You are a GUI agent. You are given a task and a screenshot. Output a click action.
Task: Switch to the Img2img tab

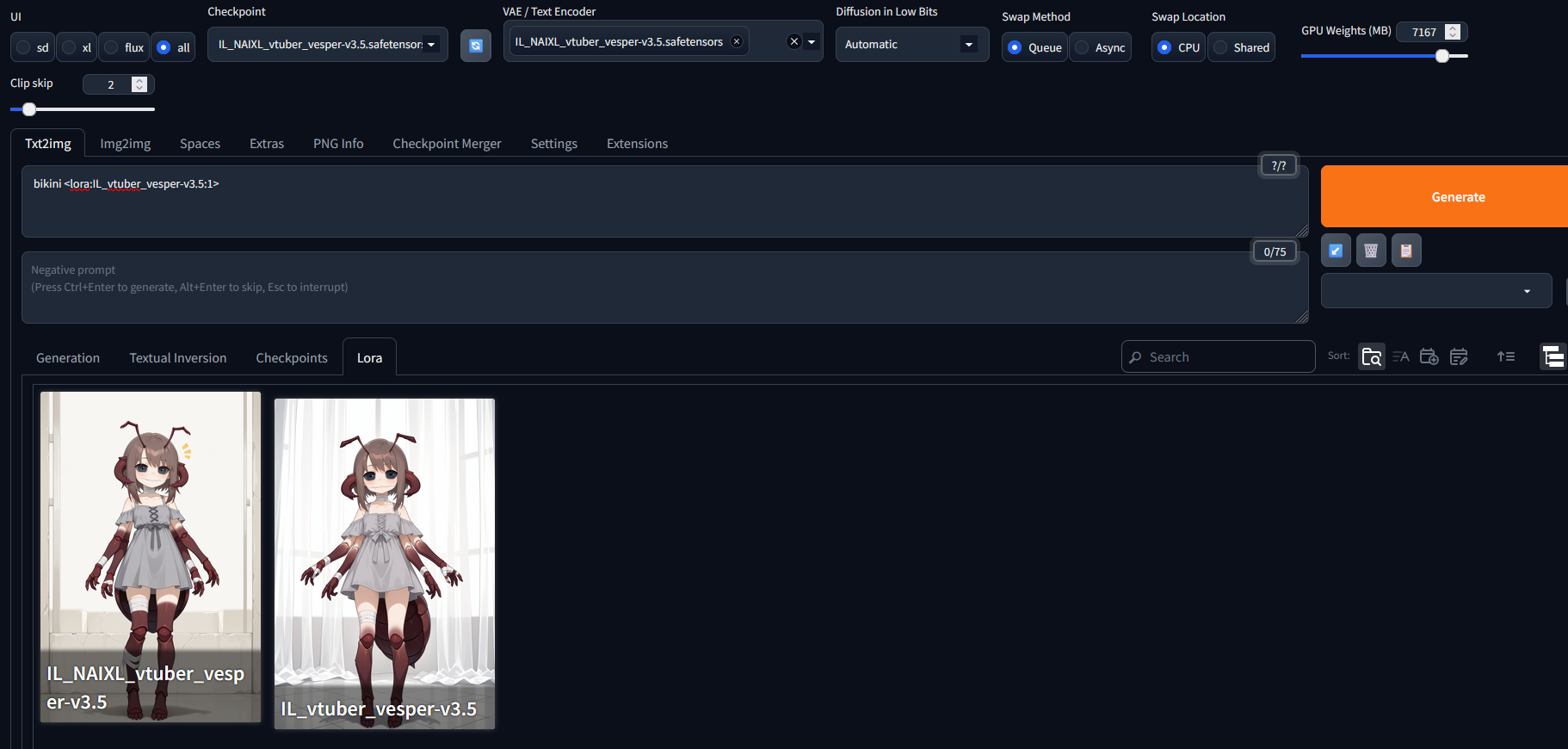pos(126,144)
